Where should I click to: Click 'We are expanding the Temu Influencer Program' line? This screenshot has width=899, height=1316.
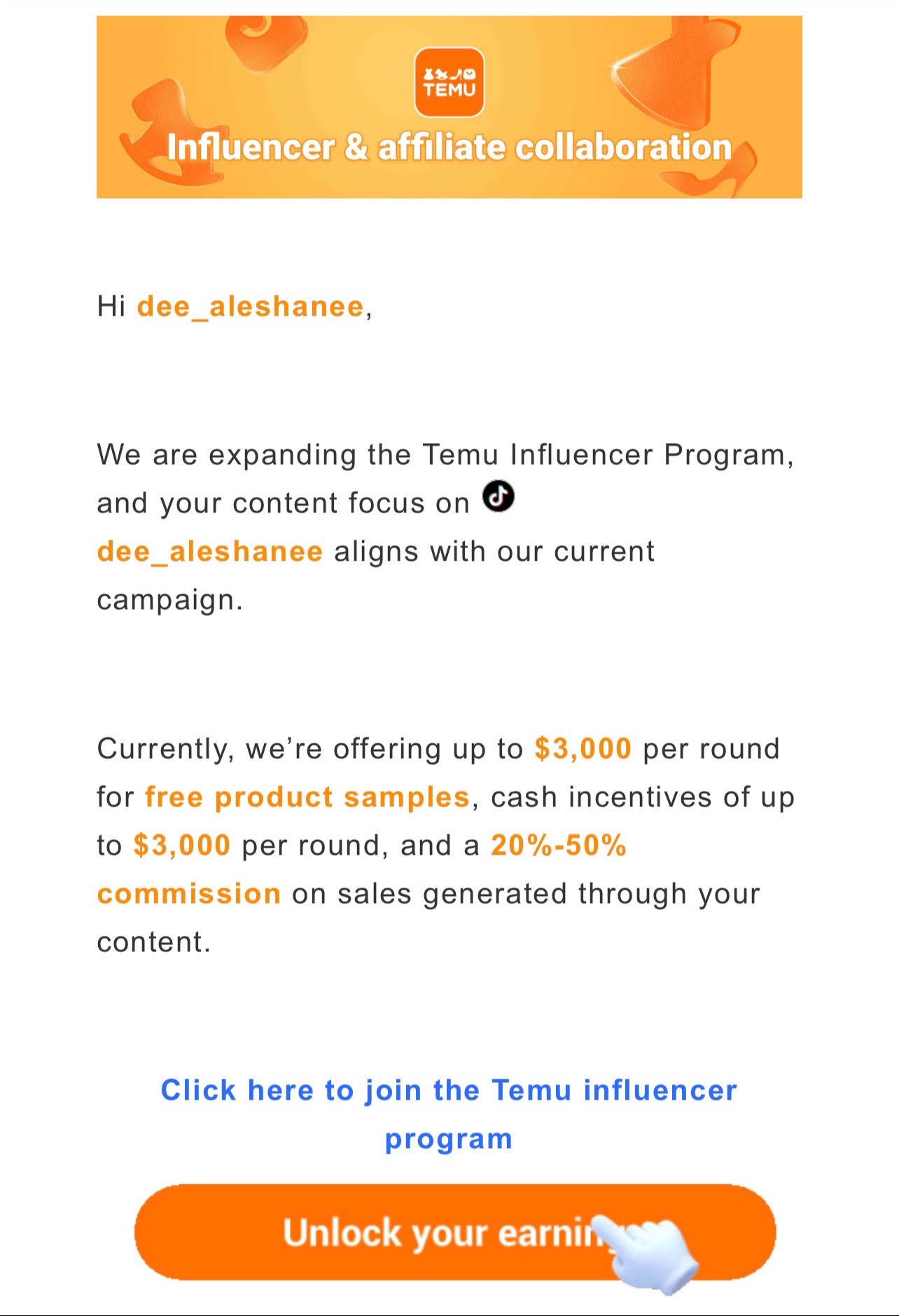click(x=446, y=455)
